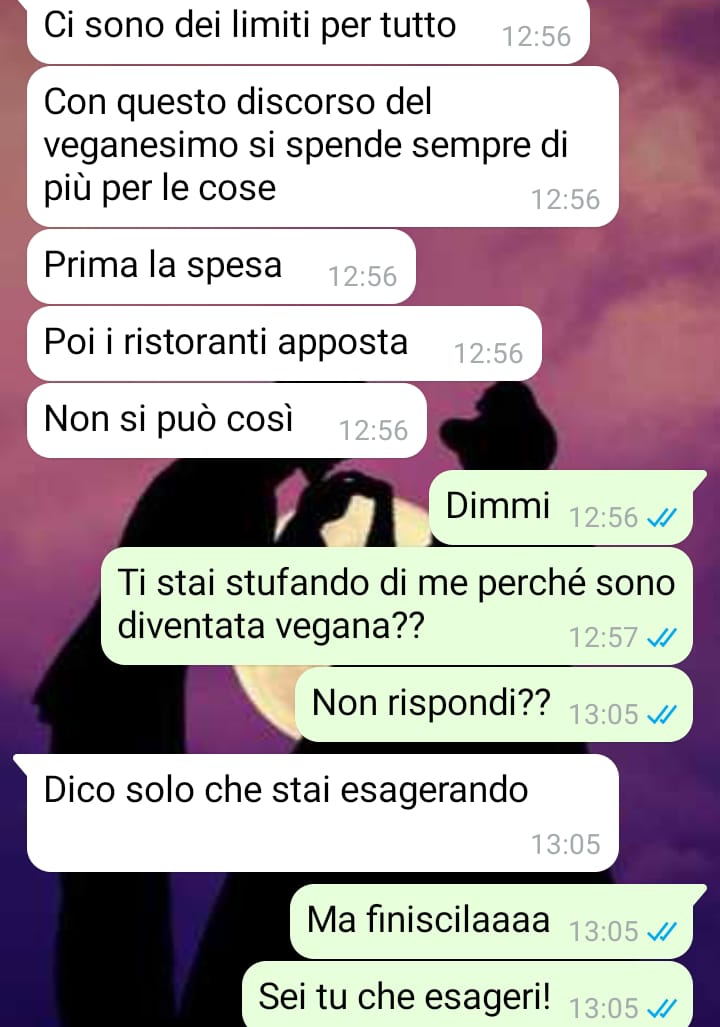Select the 'Ci sono dei limiti per tutto' message
This screenshot has width=720, height=1027.
308,30
